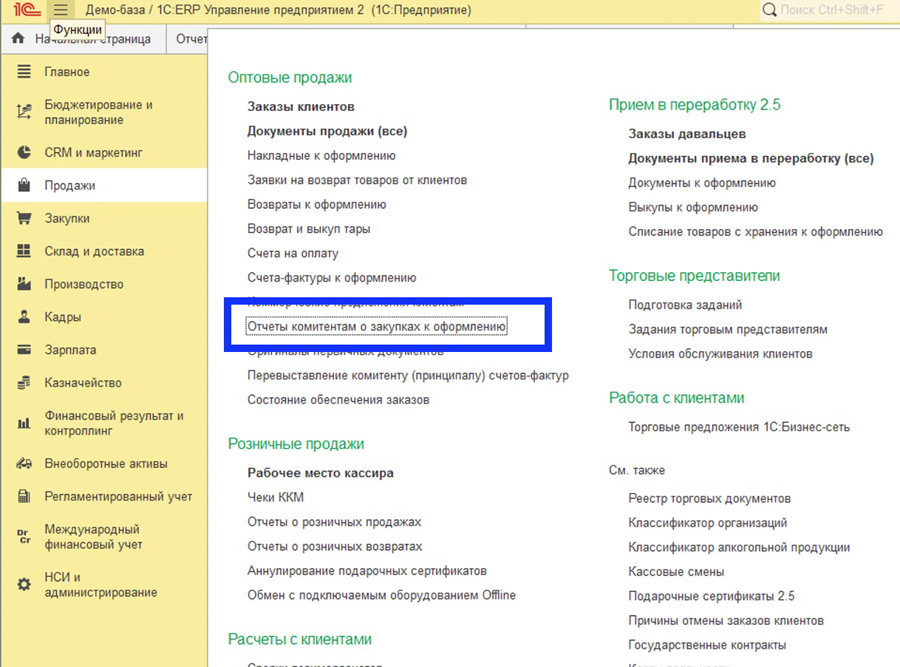This screenshot has height=667, width=900.
Task: Open the Главное section
Action: point(67,72)
